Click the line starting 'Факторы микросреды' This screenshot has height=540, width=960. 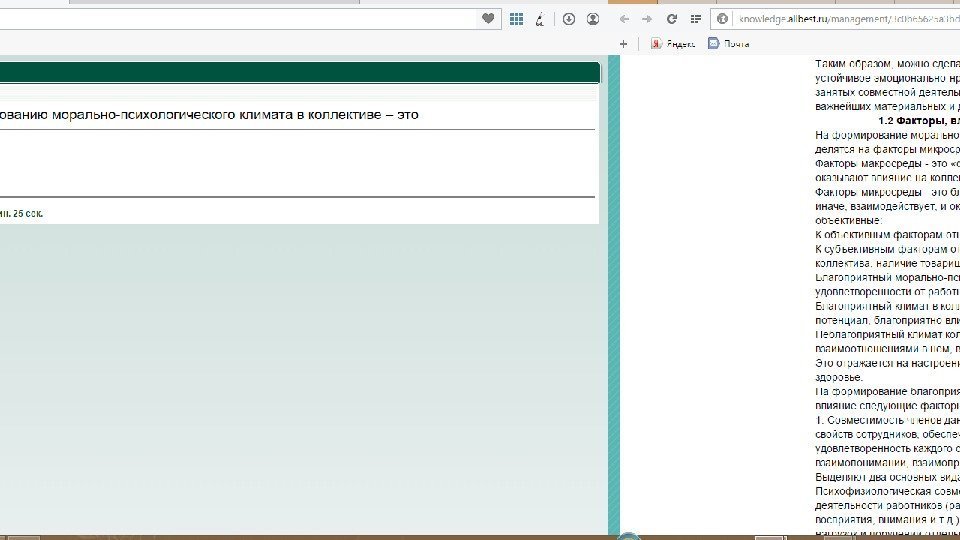coord(887,192)
